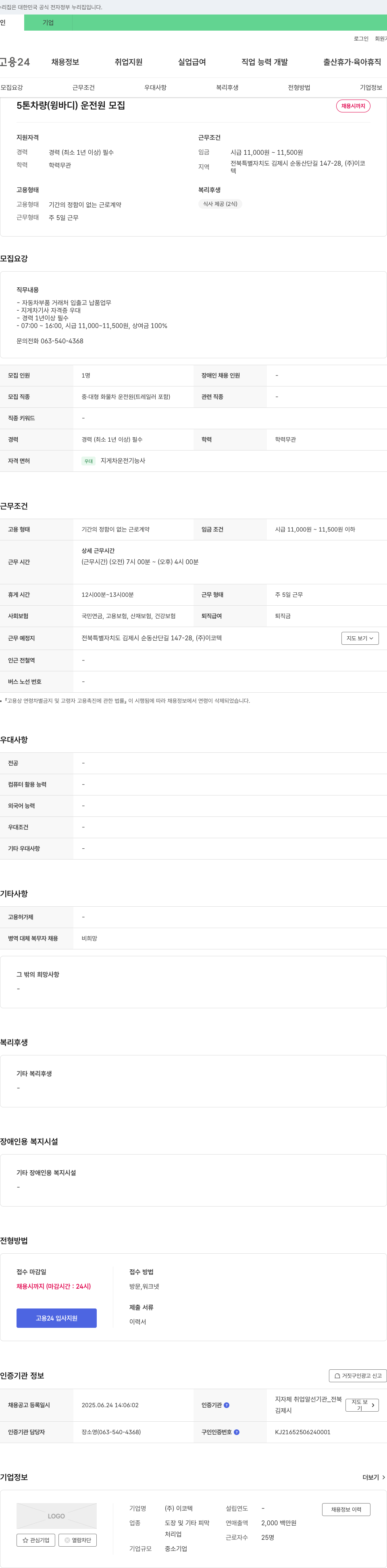This screenshot has height=1568, width=387.
Task: Select the 2025.06.24 14:06:02 registration date
Action: click(110, 1405)
